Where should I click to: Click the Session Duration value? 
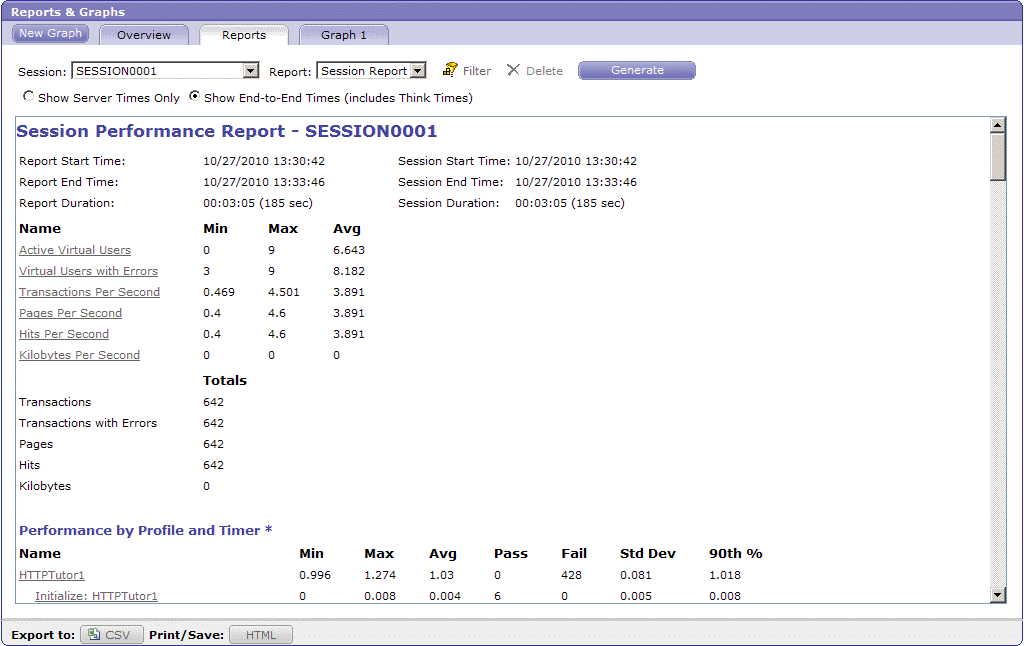pyautogui.click(x=570, y=203)
